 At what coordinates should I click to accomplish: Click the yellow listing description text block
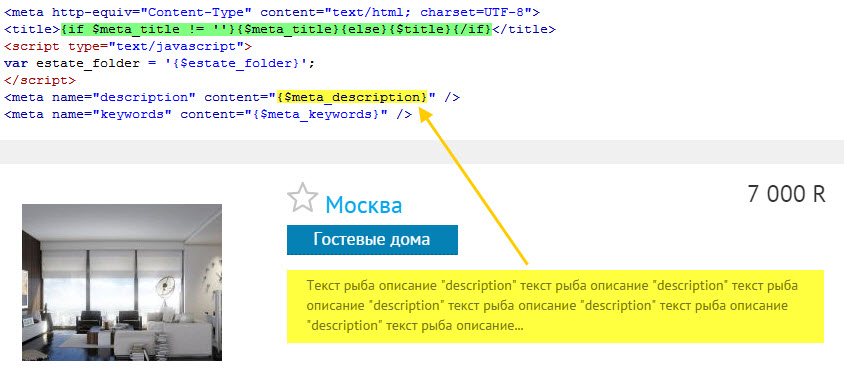point(555,306)
